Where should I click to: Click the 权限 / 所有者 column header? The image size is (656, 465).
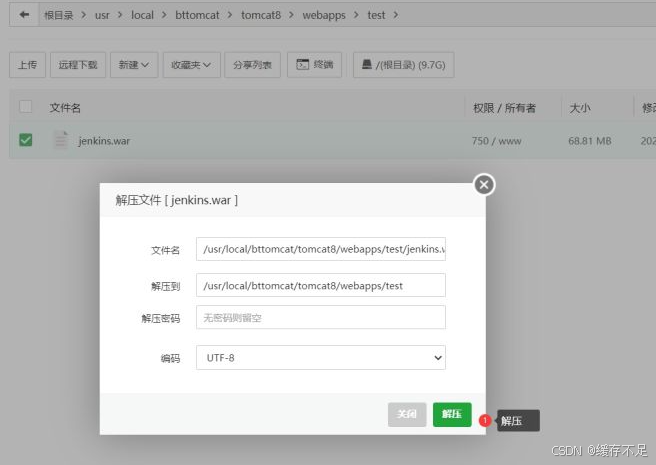pos(504,108)
